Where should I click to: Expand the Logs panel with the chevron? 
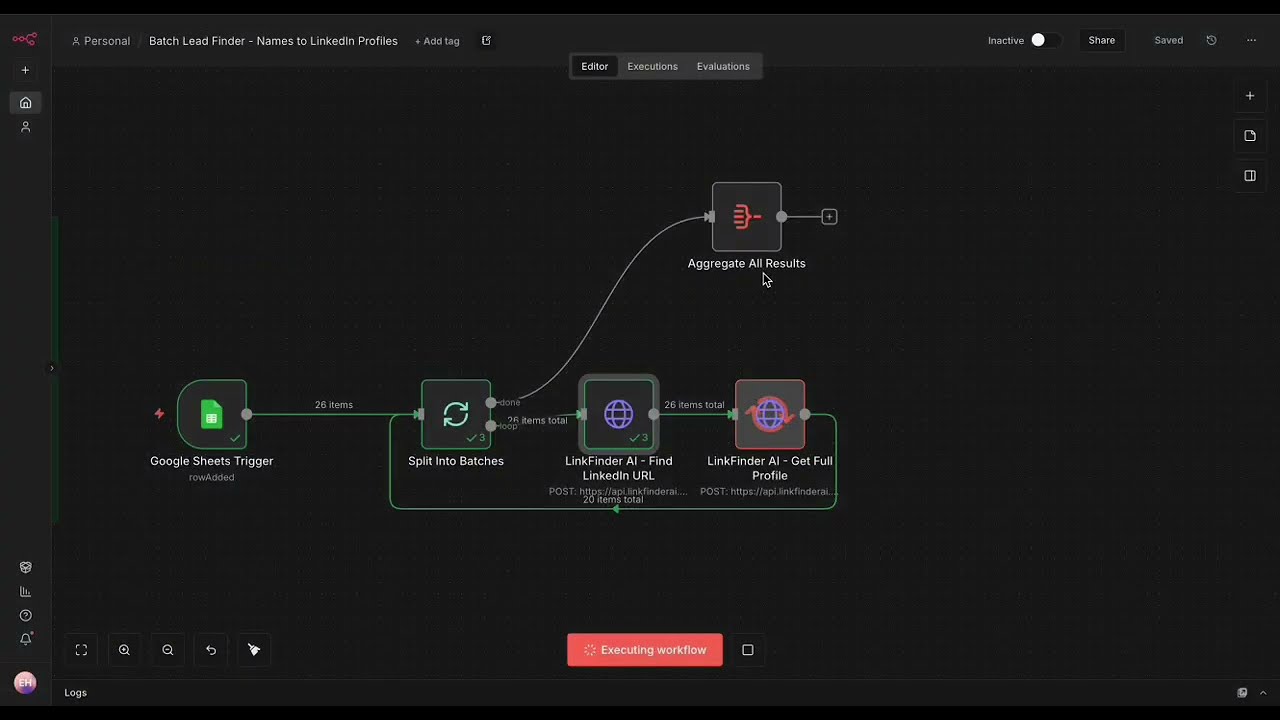tap(1263, 692)
